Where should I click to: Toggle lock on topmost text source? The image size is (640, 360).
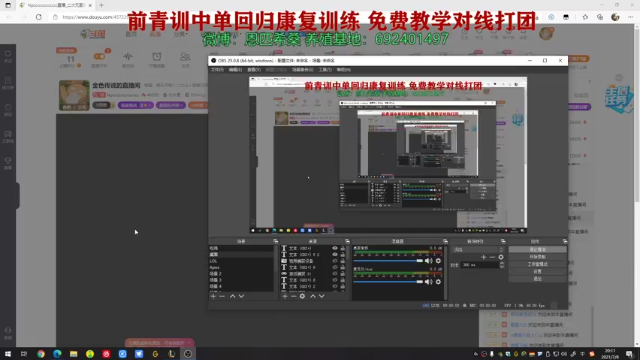pyautogui.click(x=342, y=248)
